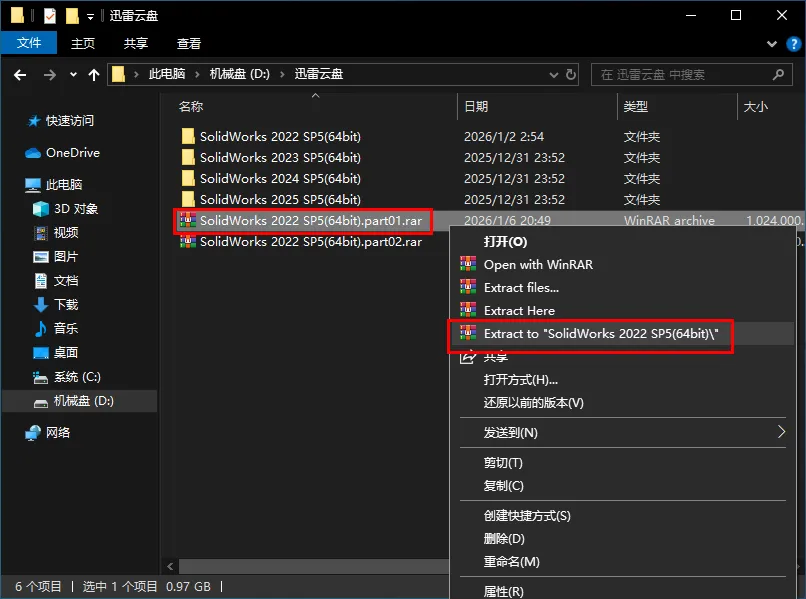
Task: Open the 文件 tab
Action: point(29,43)
